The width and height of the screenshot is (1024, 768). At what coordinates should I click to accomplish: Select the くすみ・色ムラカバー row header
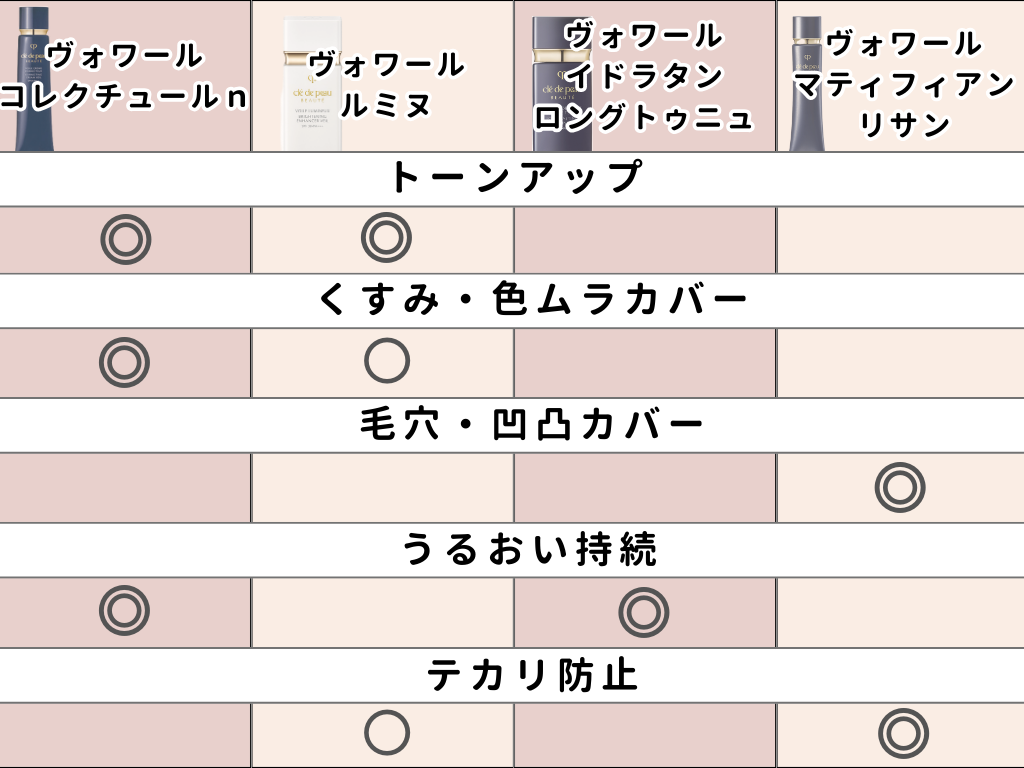coord(512,300)
